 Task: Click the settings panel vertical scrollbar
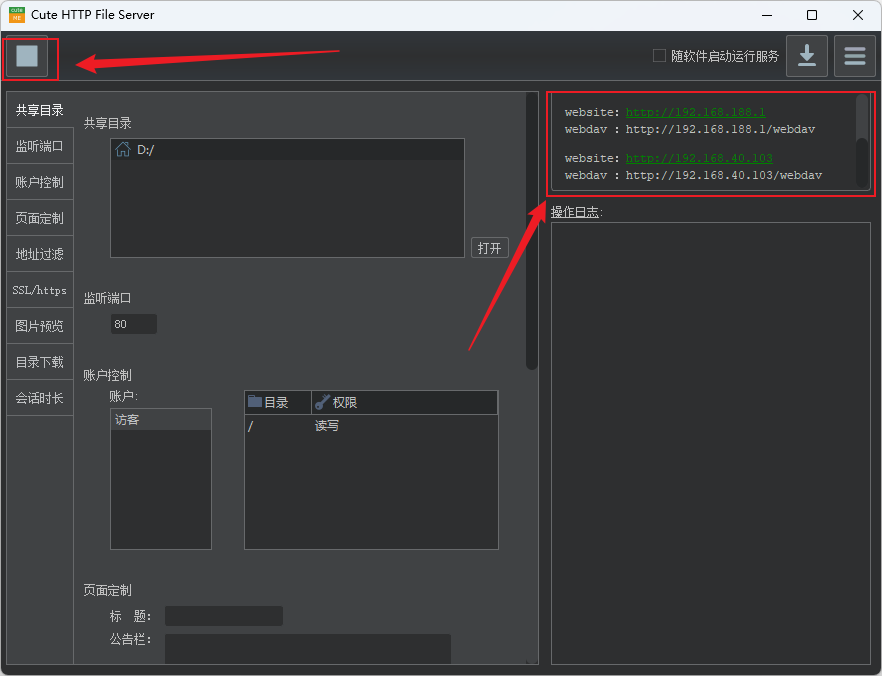tap(532, 231)
